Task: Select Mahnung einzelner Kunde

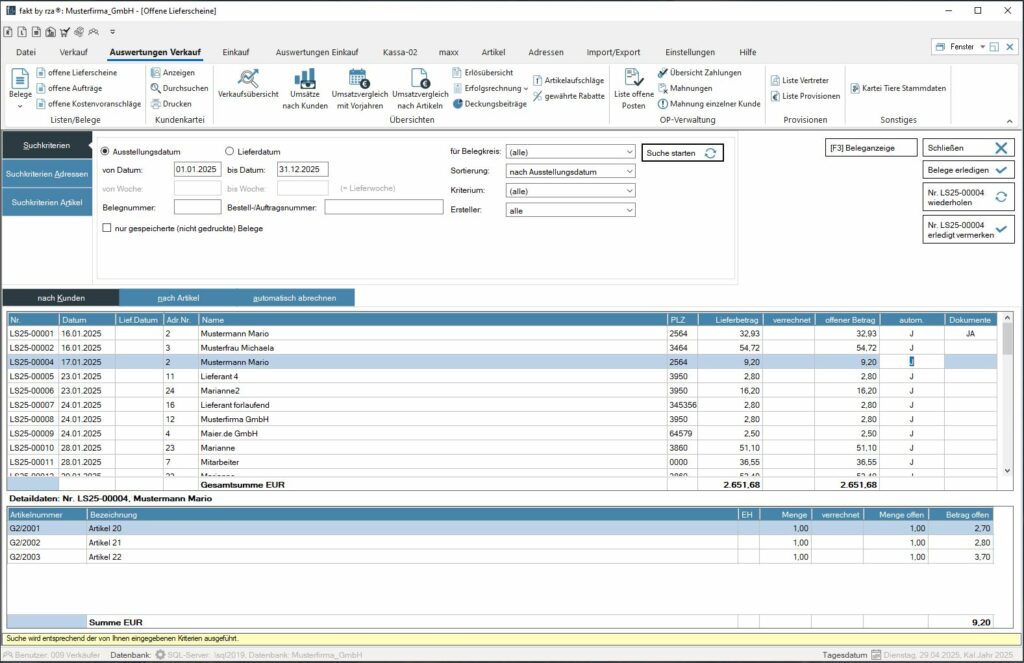Action: click(713, 104)
